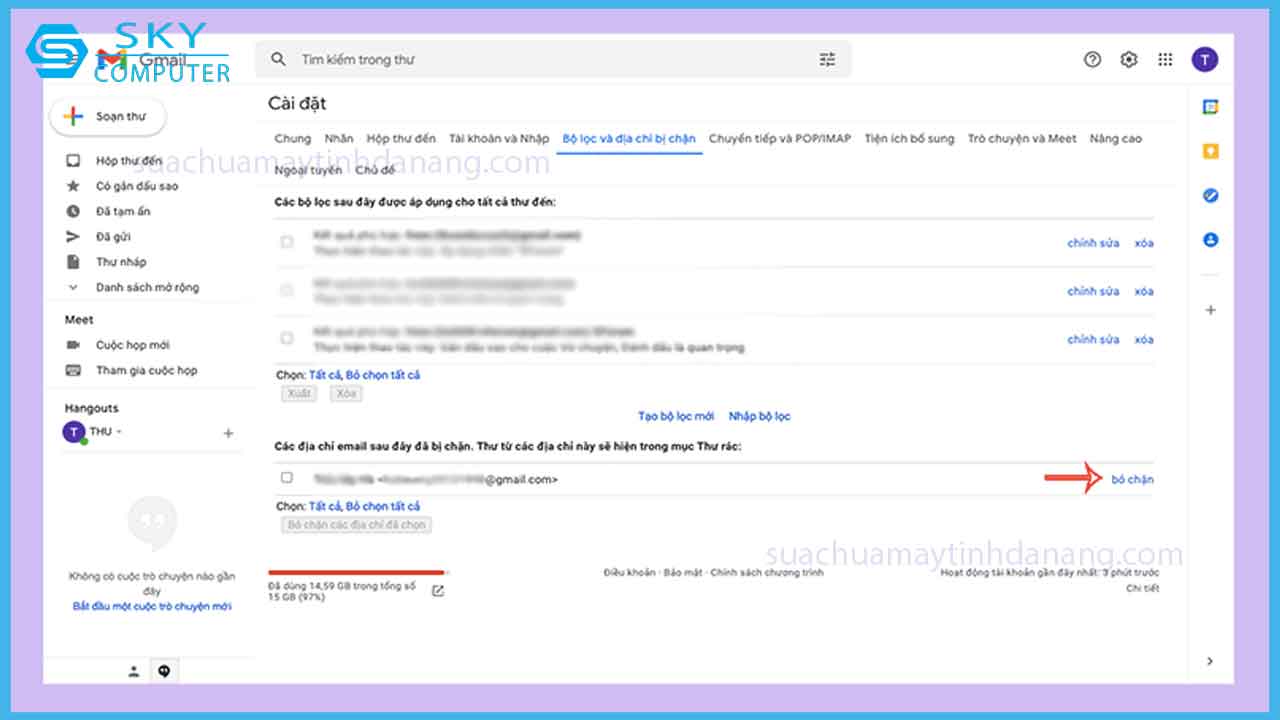Tick the second filter's checkbox
The height and width of the screenshot is (720, 1280).
(287, 290)
